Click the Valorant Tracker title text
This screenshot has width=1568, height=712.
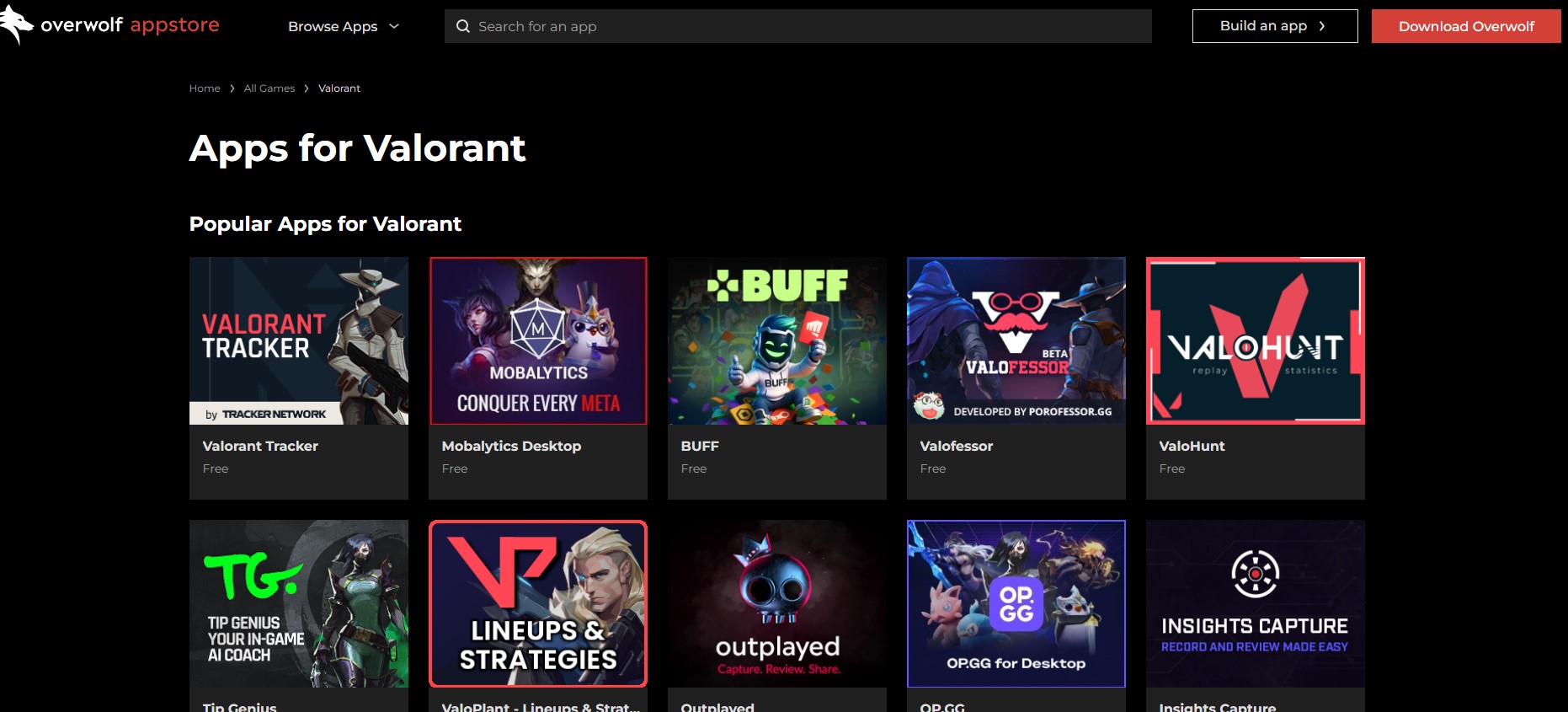click(260, 446)
